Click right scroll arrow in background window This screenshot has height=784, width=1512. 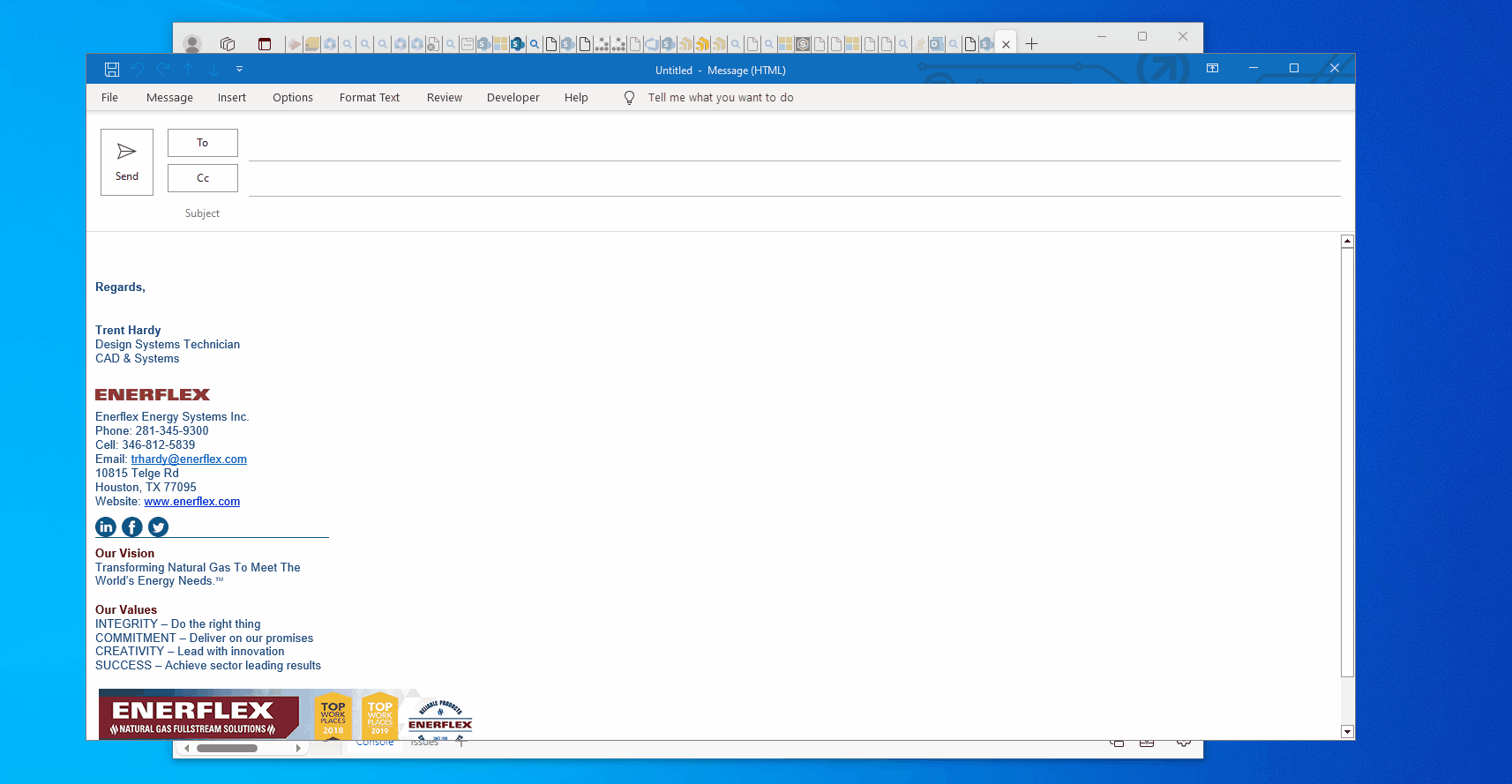point(298,748)
